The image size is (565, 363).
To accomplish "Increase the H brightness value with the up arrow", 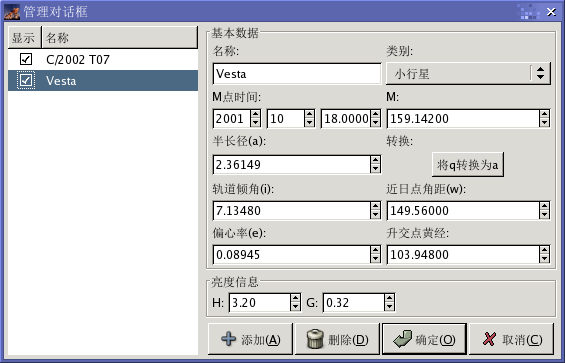I will pos(295,298).
